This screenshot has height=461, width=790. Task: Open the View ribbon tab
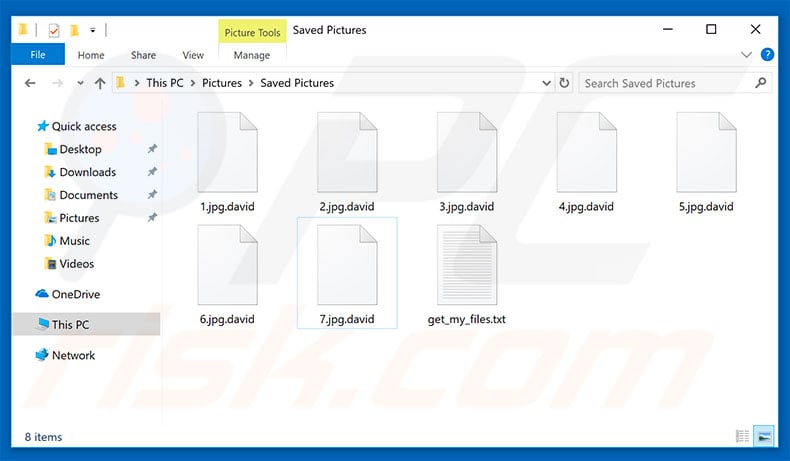point(193,55)
